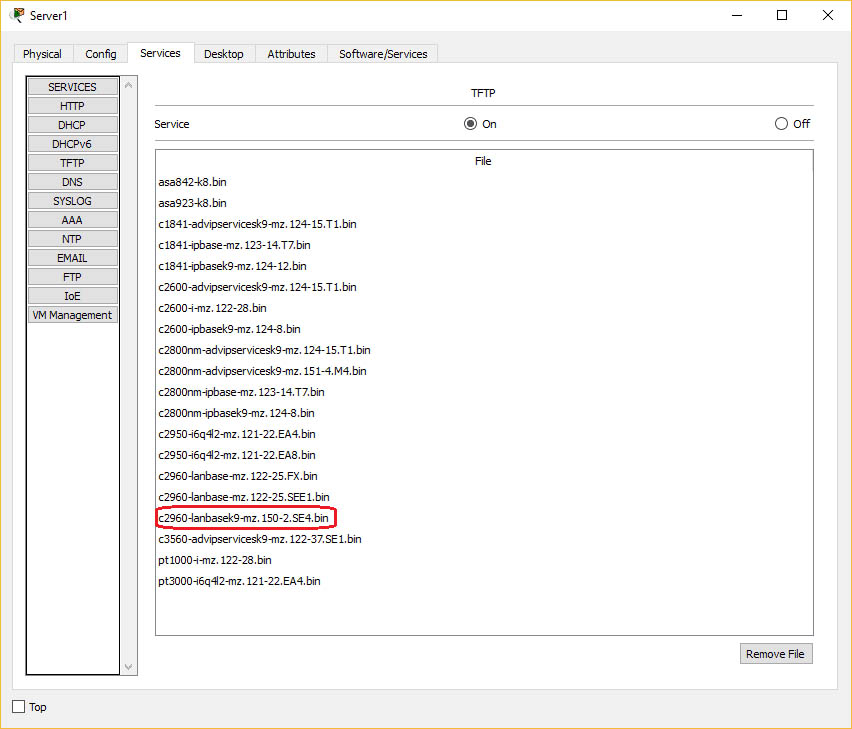
Task: Click the Server1 window title icon
Action: tap(17, 15)
